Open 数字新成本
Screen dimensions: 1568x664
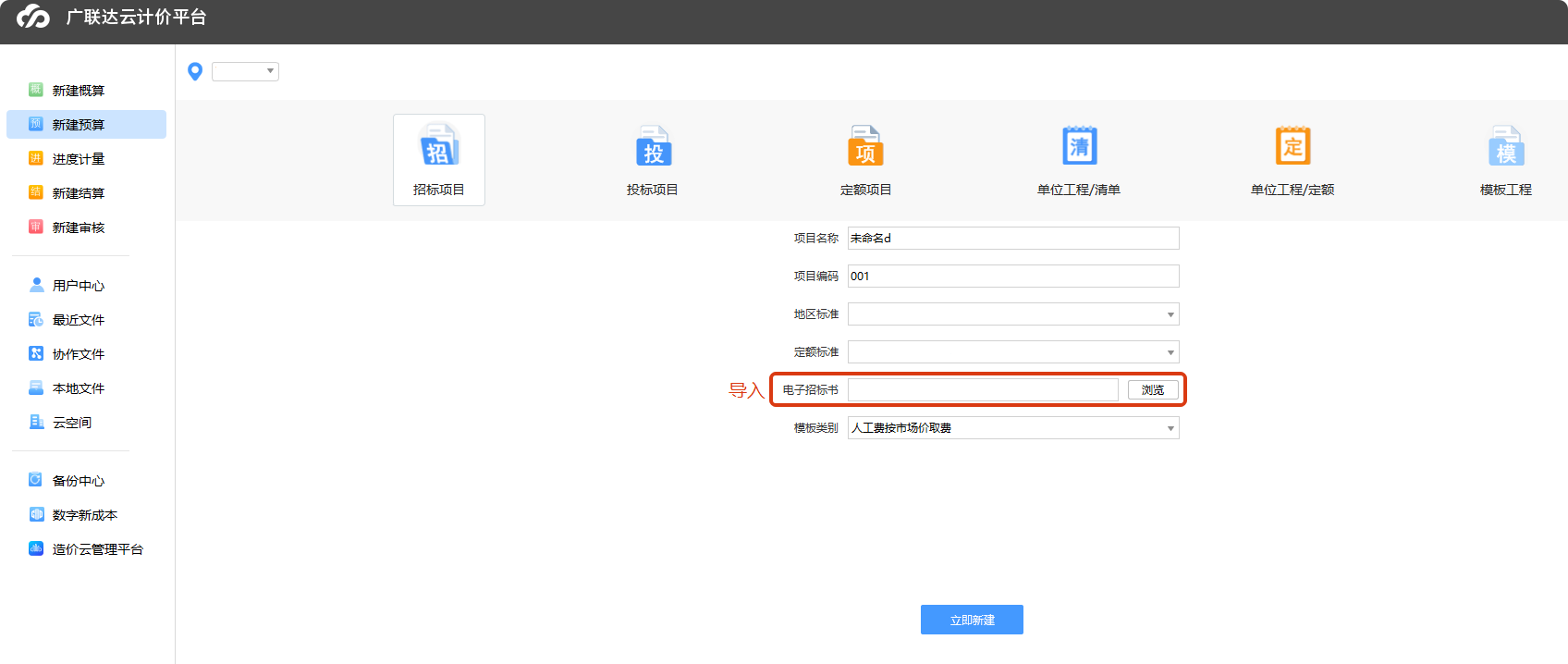coord(86,514)
